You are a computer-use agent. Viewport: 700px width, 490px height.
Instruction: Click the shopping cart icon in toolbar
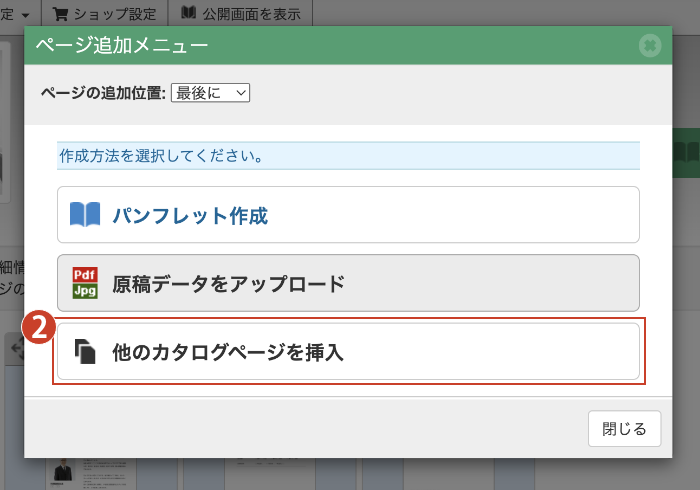coord(61,13)
